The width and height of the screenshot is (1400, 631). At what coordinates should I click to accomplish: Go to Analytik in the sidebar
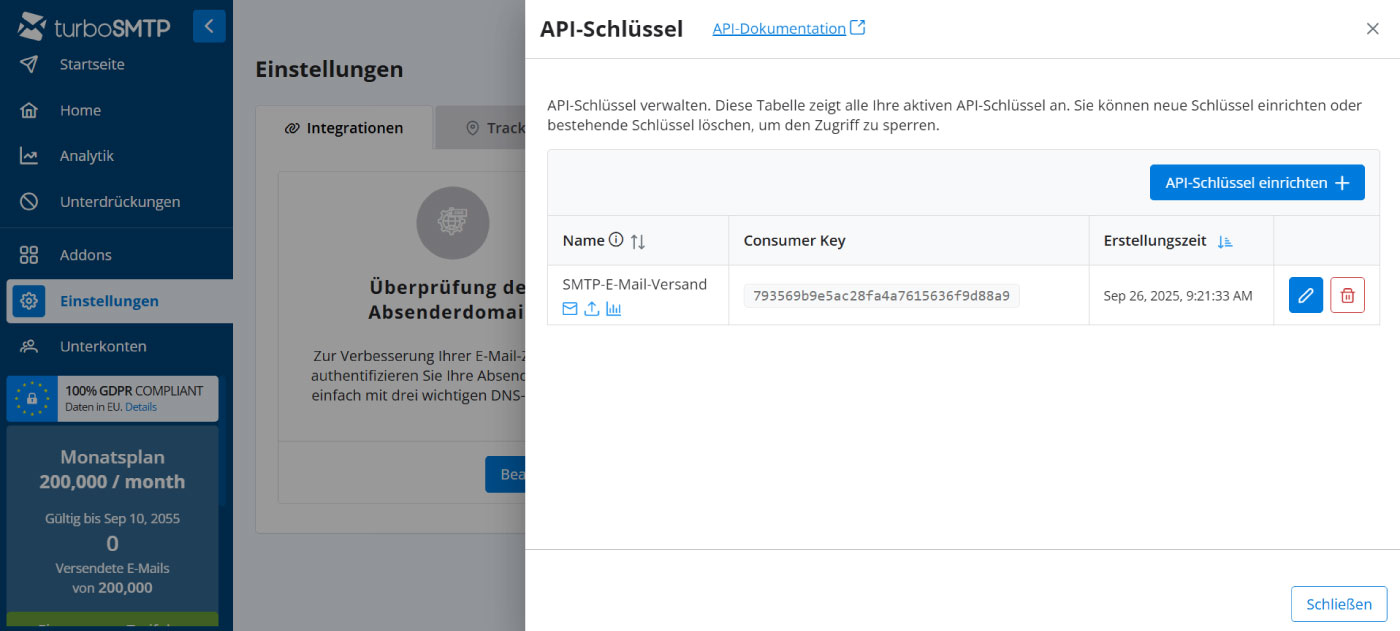[x=87, y=156]
